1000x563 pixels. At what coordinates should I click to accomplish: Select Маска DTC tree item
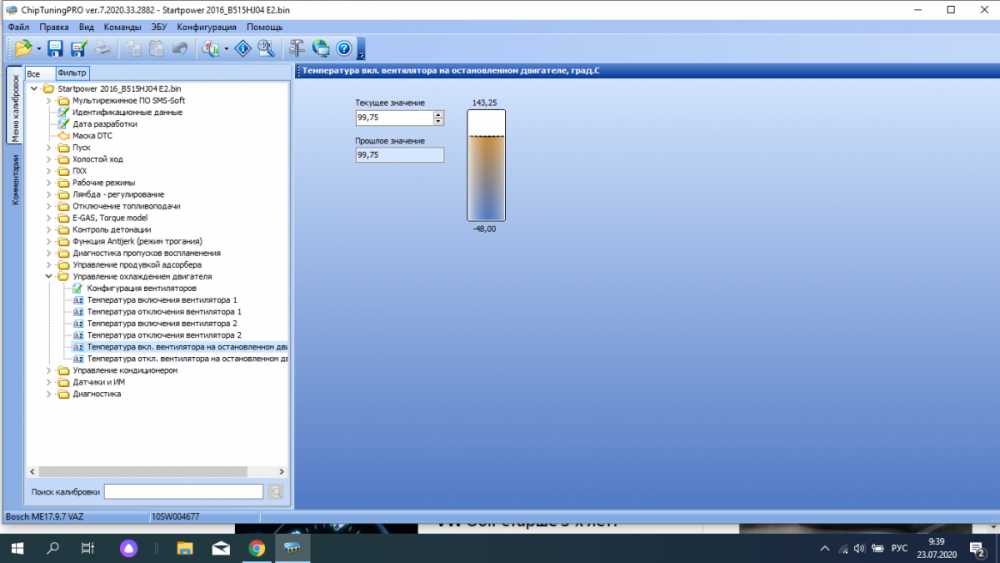tap(92, 136)
